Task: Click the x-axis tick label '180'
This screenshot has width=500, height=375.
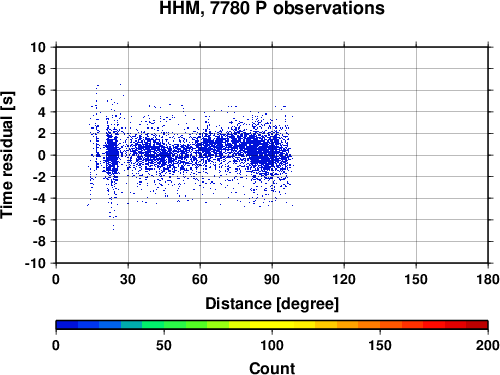Action: point(488,279)
